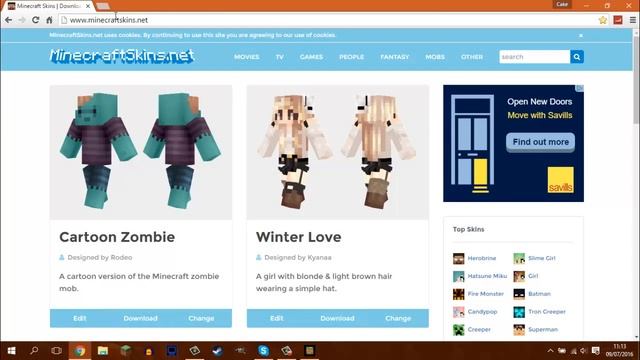The height and width of the screenshot is (360, 640).
Task: Click the Batman skin face icon
Action: point(519,294)
